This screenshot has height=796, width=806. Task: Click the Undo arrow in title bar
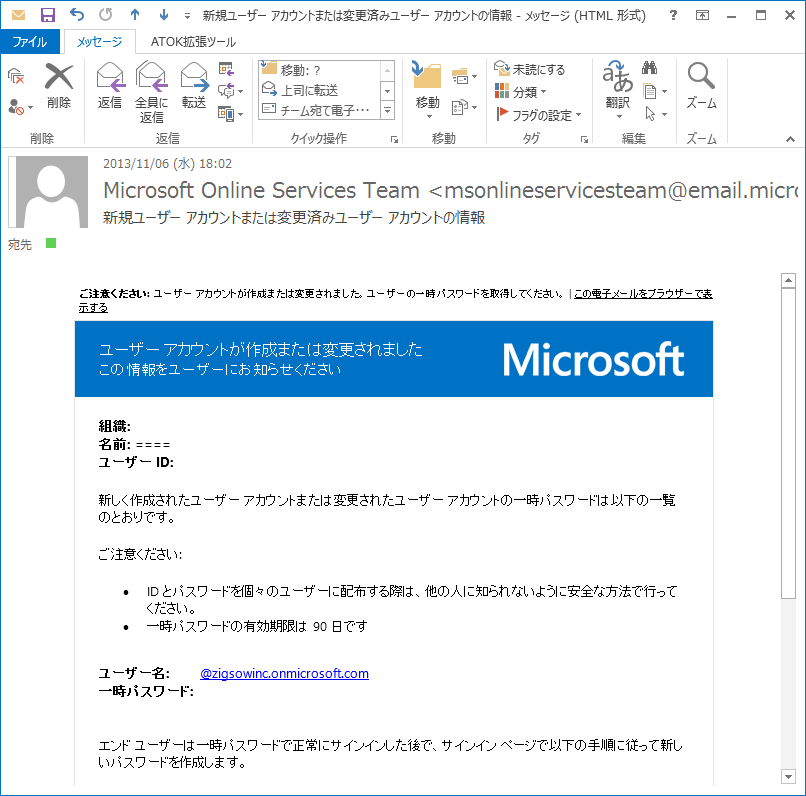point(77,15)
